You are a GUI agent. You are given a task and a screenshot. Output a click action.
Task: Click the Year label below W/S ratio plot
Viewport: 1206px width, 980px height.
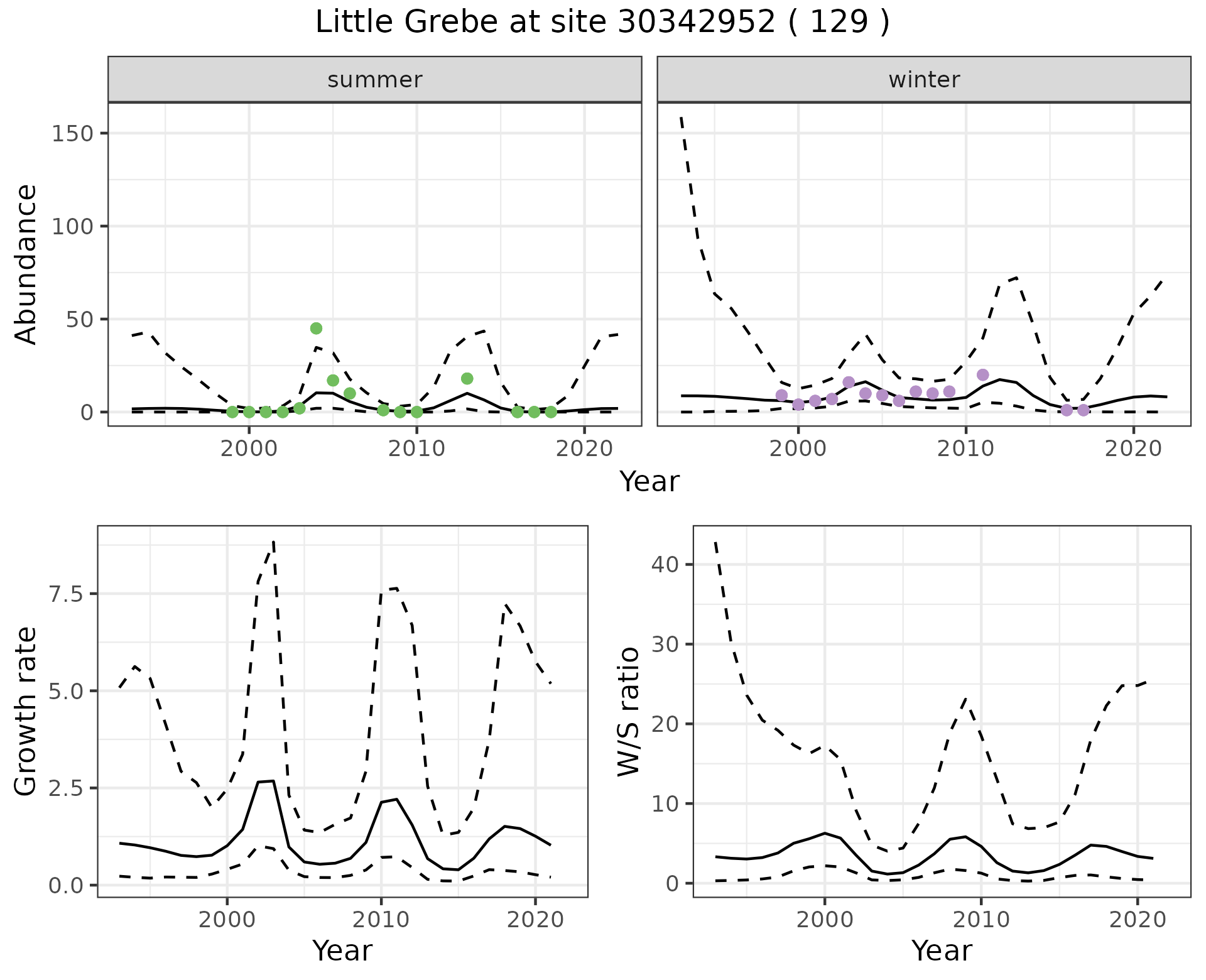[942, 950]
